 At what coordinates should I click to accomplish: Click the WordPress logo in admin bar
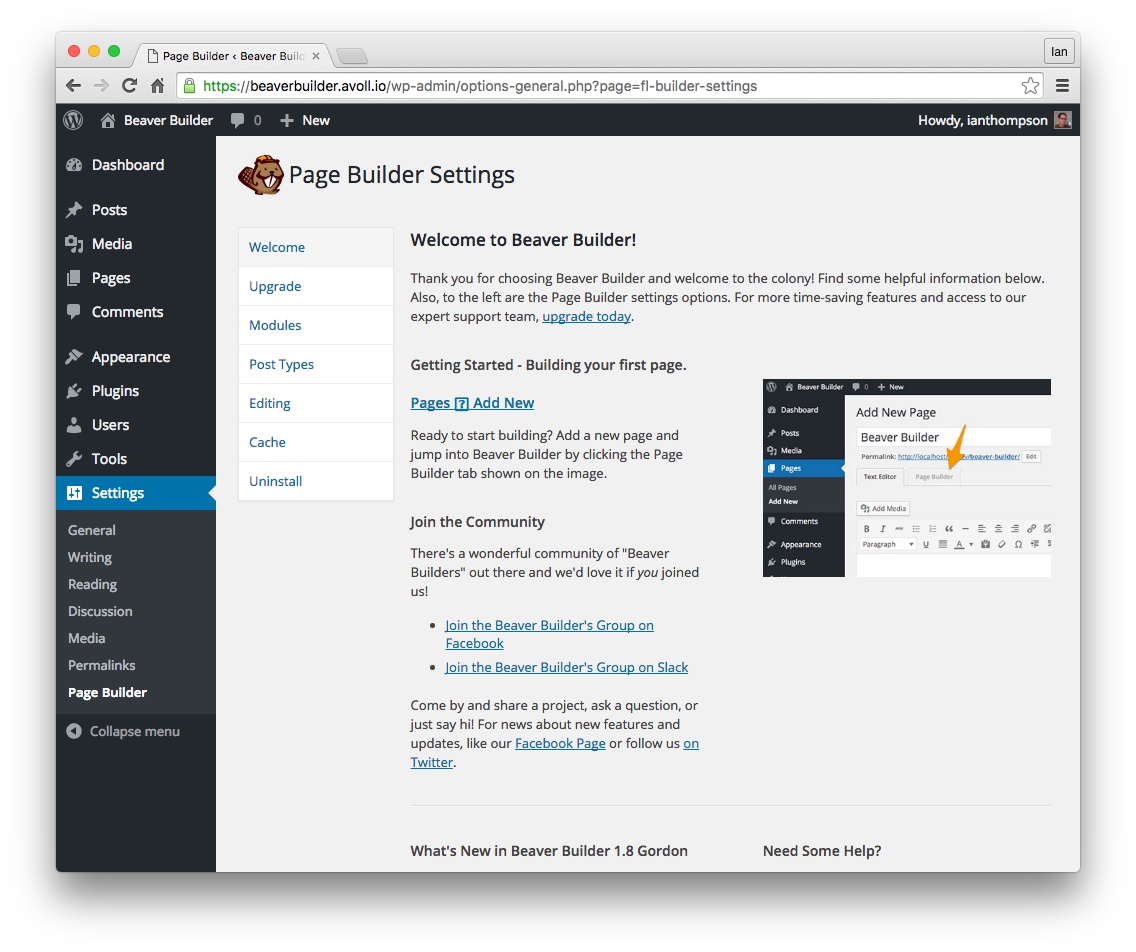click(73, 120)
